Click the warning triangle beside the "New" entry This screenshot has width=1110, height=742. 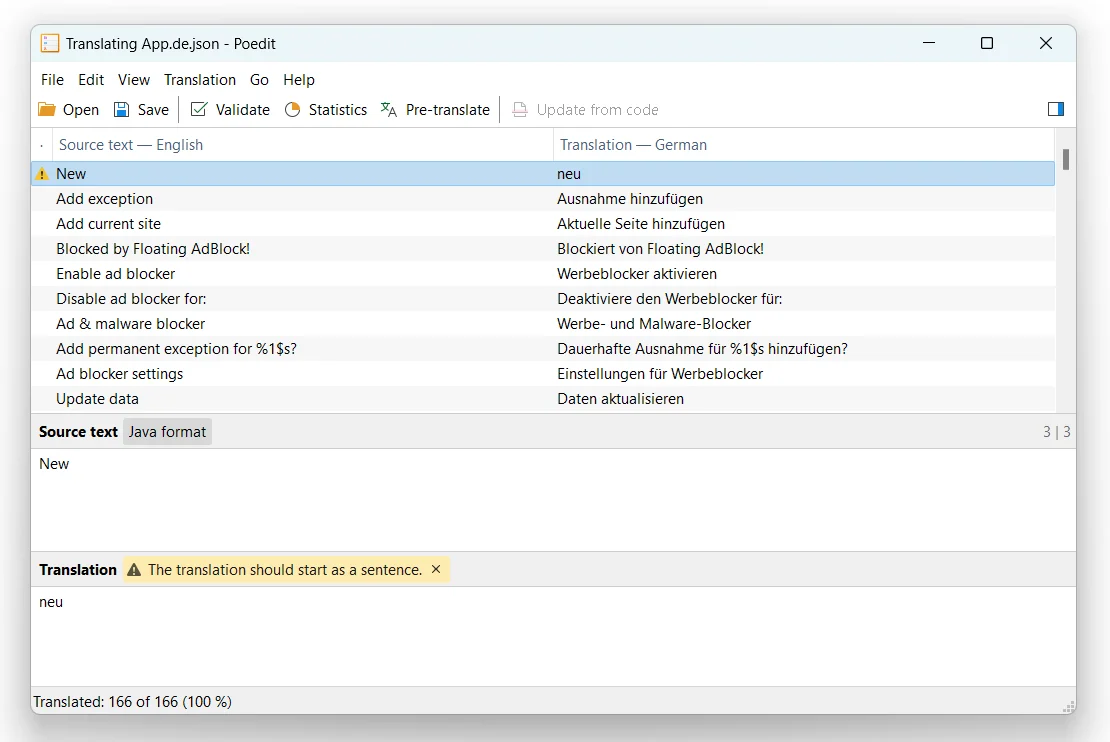point(41,173)
